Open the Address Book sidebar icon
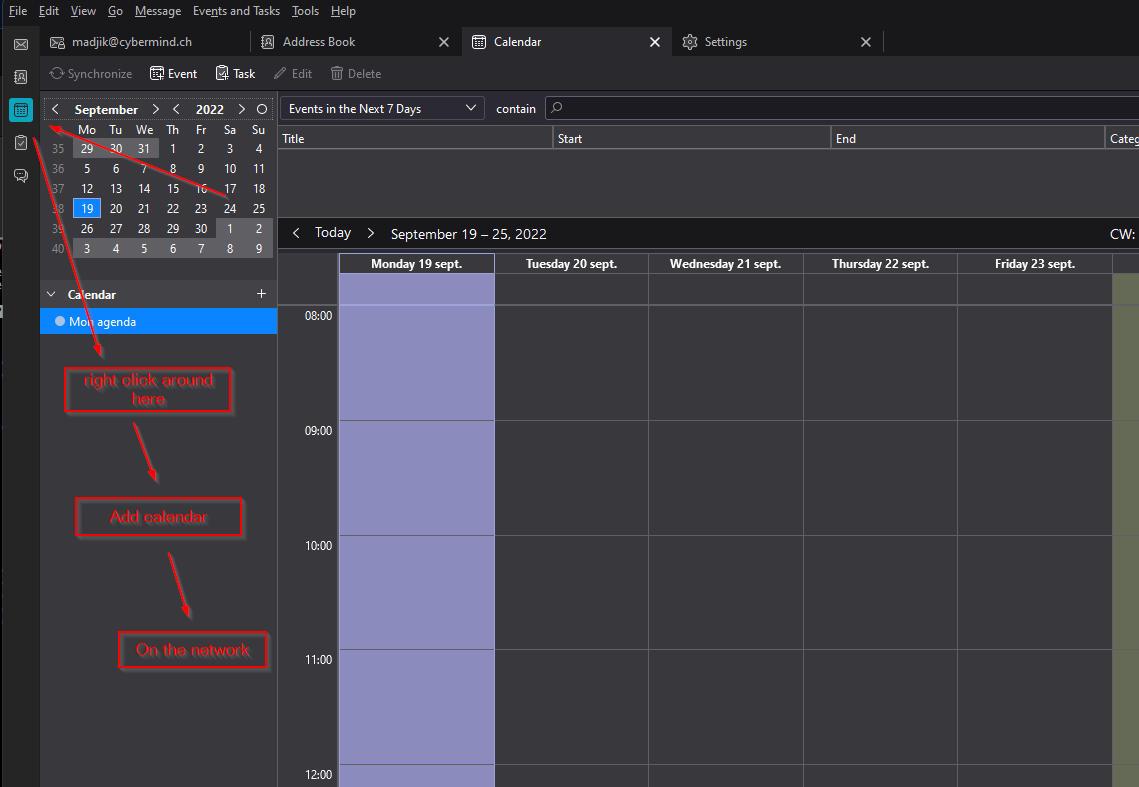This screenshot has height=787, width=1139. [20, 77]
